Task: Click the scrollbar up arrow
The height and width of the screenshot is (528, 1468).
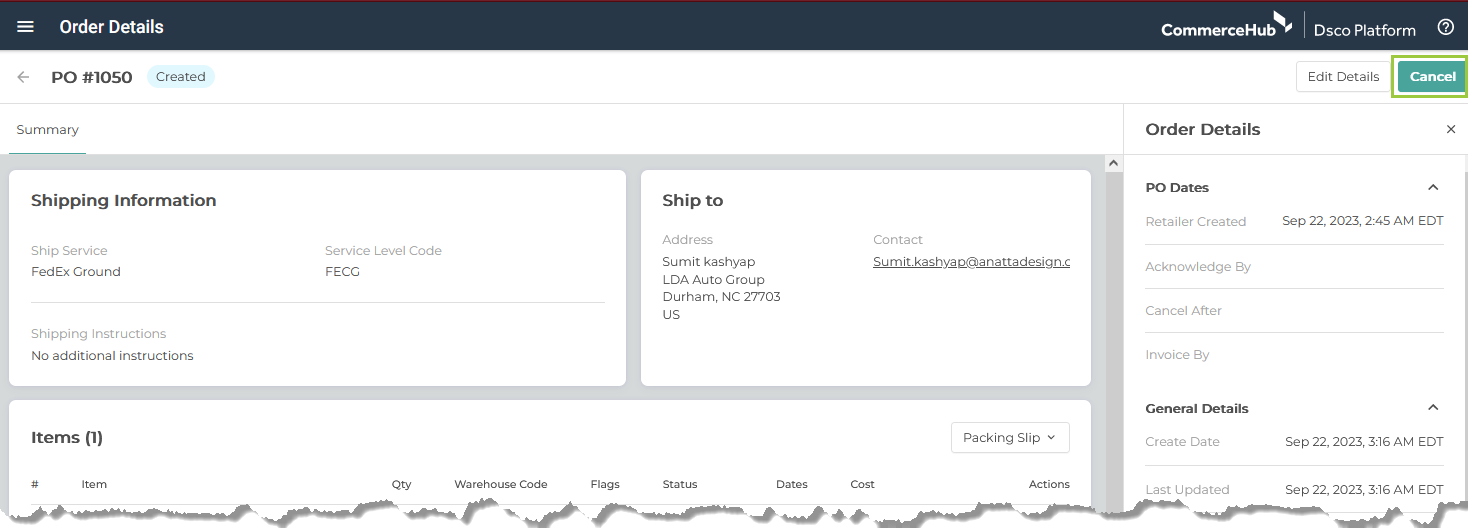Action: pos(1113,163)
